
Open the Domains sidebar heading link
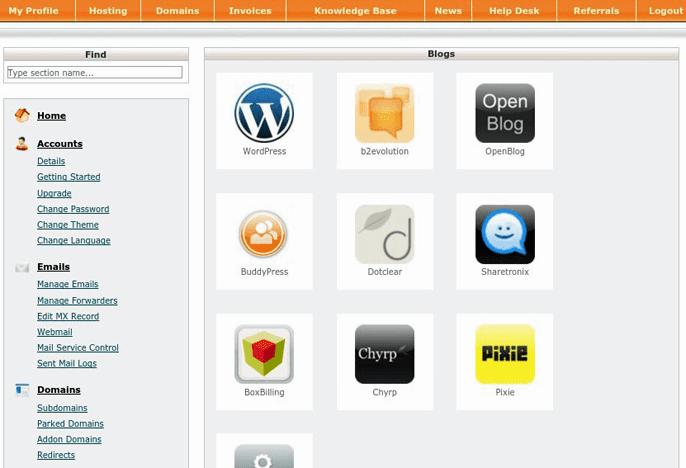click(59, 390)
